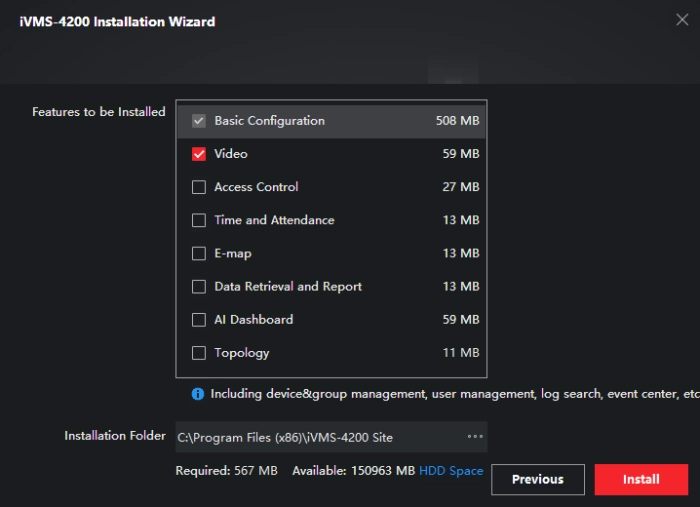Click the AI Dashboard label text
Screen dimensions: 700x507
pos(254,320)
